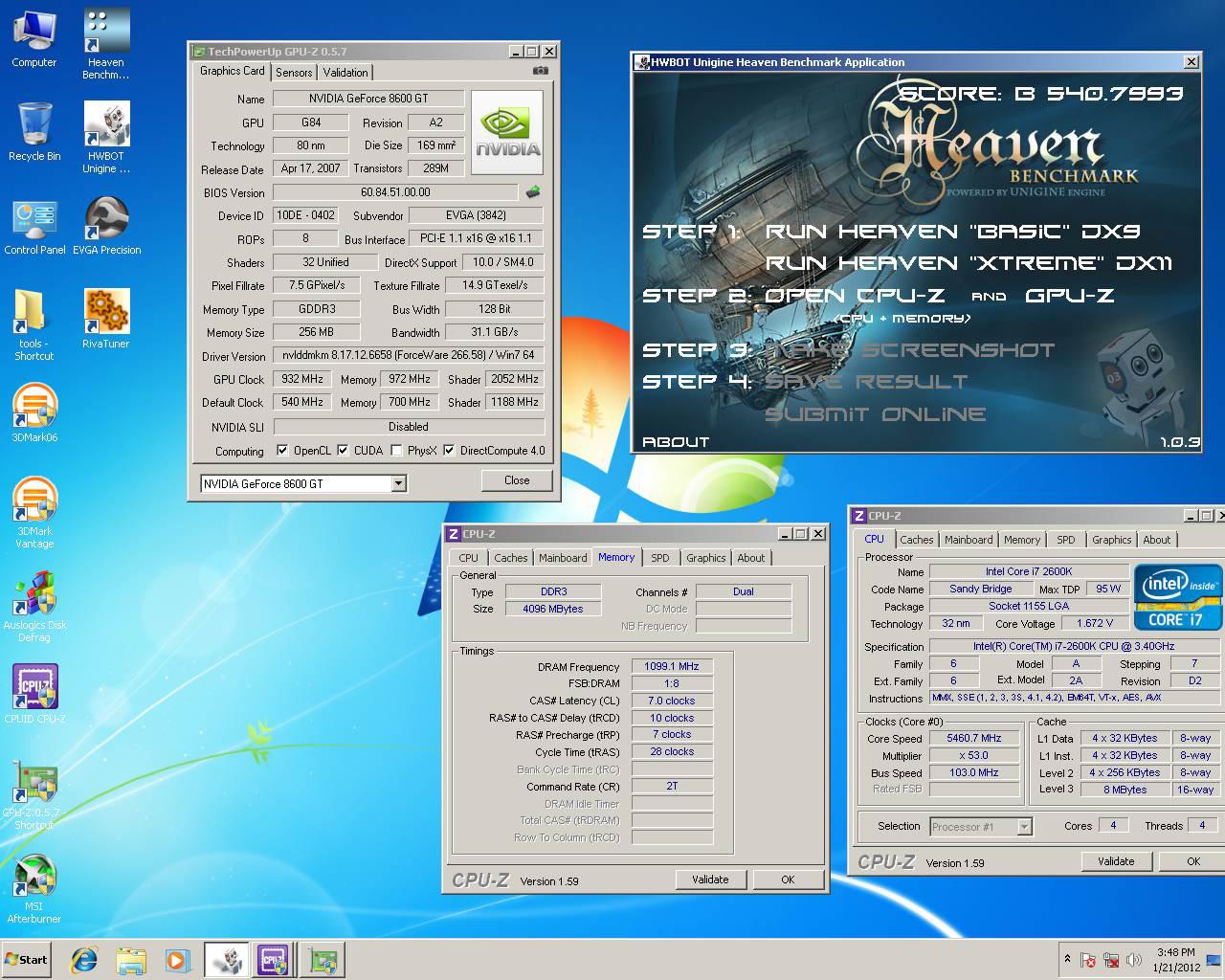Launch EVGA Precision shortcut

(x=106, y=227)
